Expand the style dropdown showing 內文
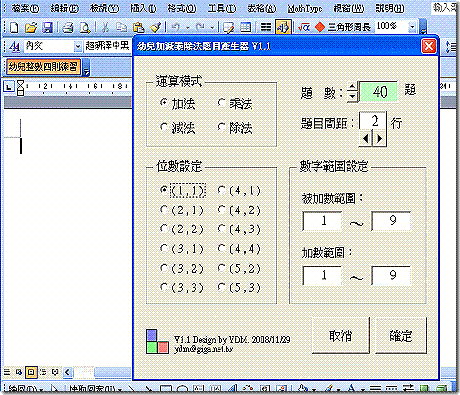This screenshot has height=395, width=460. 78,46
